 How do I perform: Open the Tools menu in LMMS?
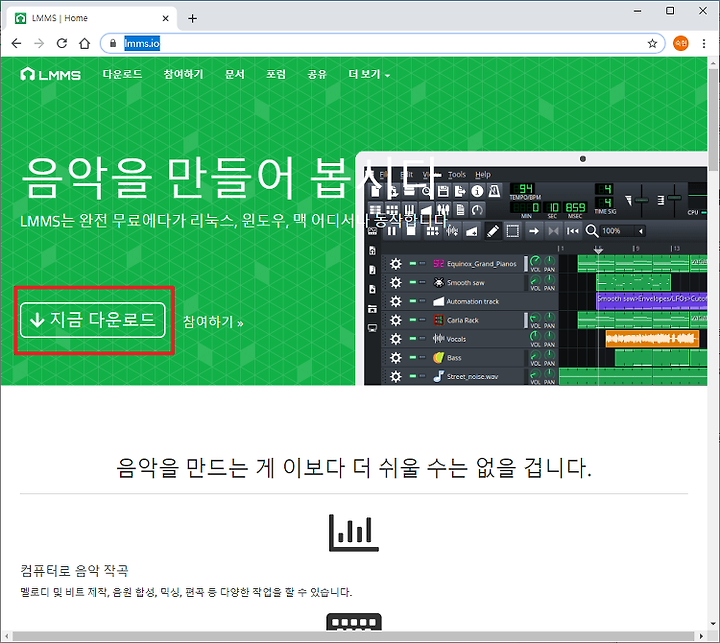pyautogui.click(x=457, y=175)
